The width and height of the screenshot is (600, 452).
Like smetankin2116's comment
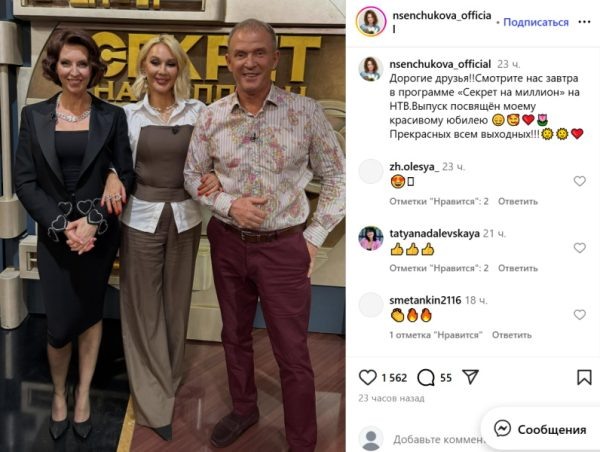[x=580, y=315]
